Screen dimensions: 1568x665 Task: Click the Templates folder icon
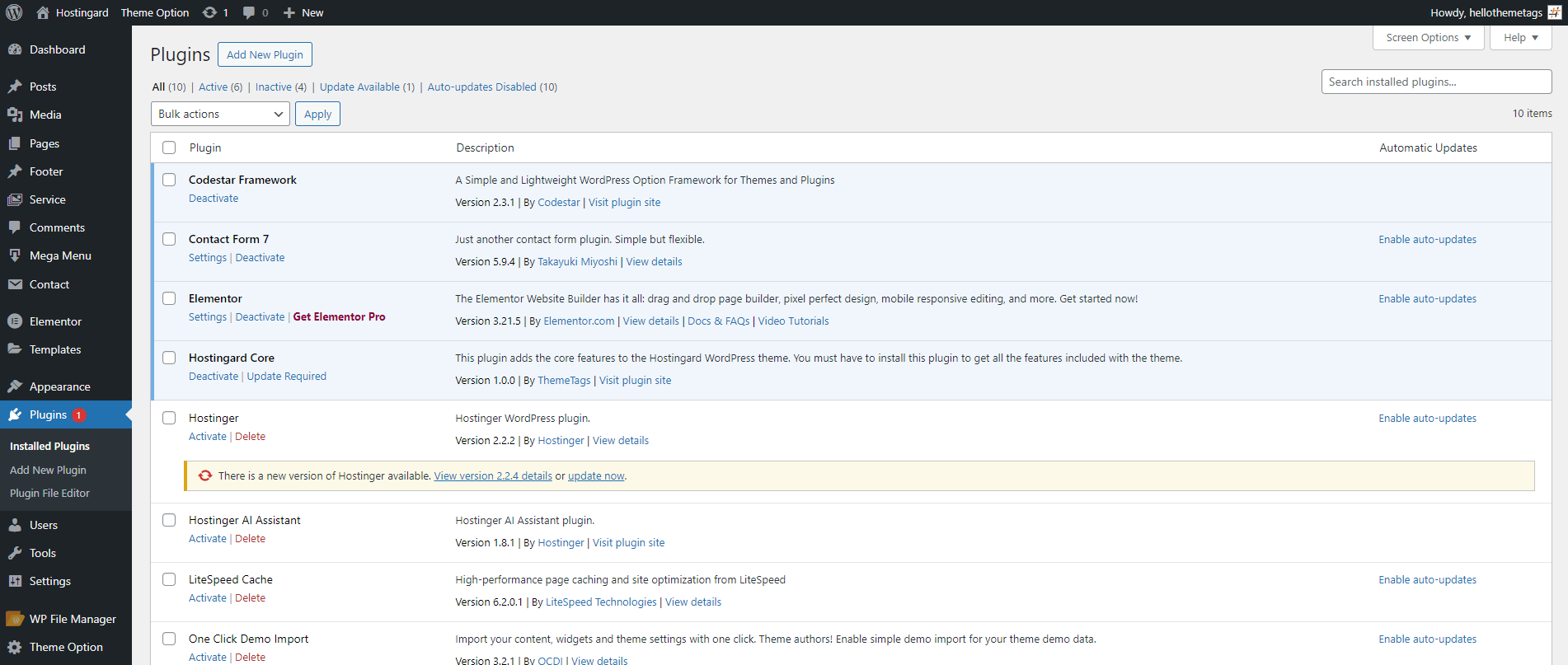15,349
